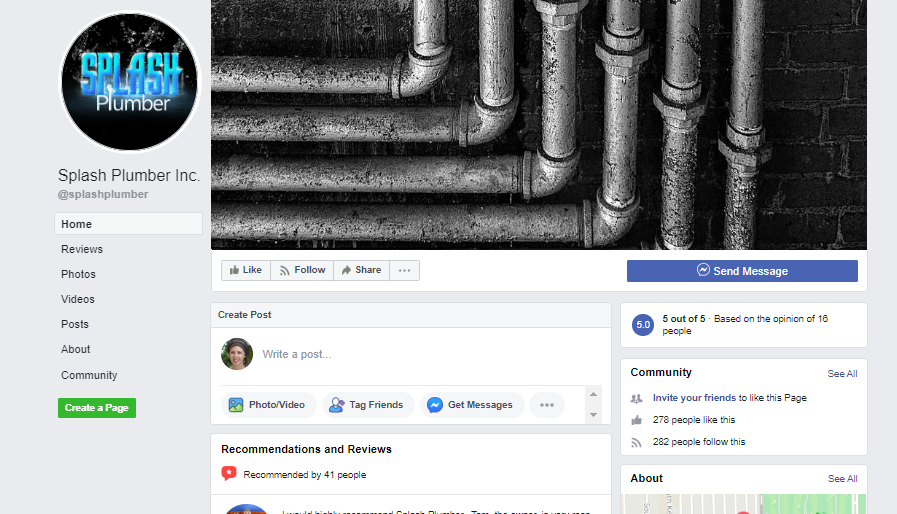
Task: Select the Get Messages option
Action: click(472, 405)
